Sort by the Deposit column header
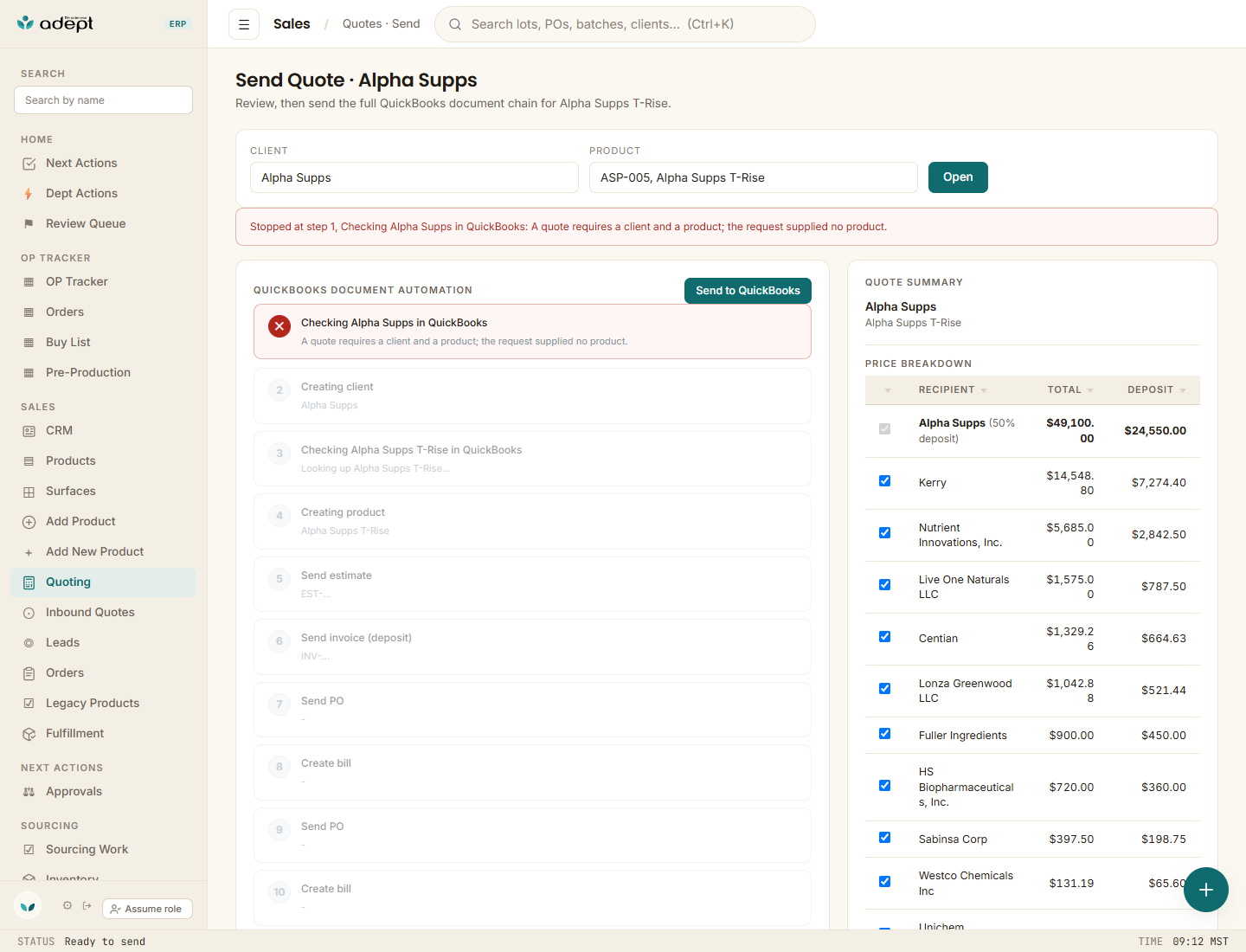Image resolution: width=1246 pixels, height=952 pixels. [x=1157, y=390]
